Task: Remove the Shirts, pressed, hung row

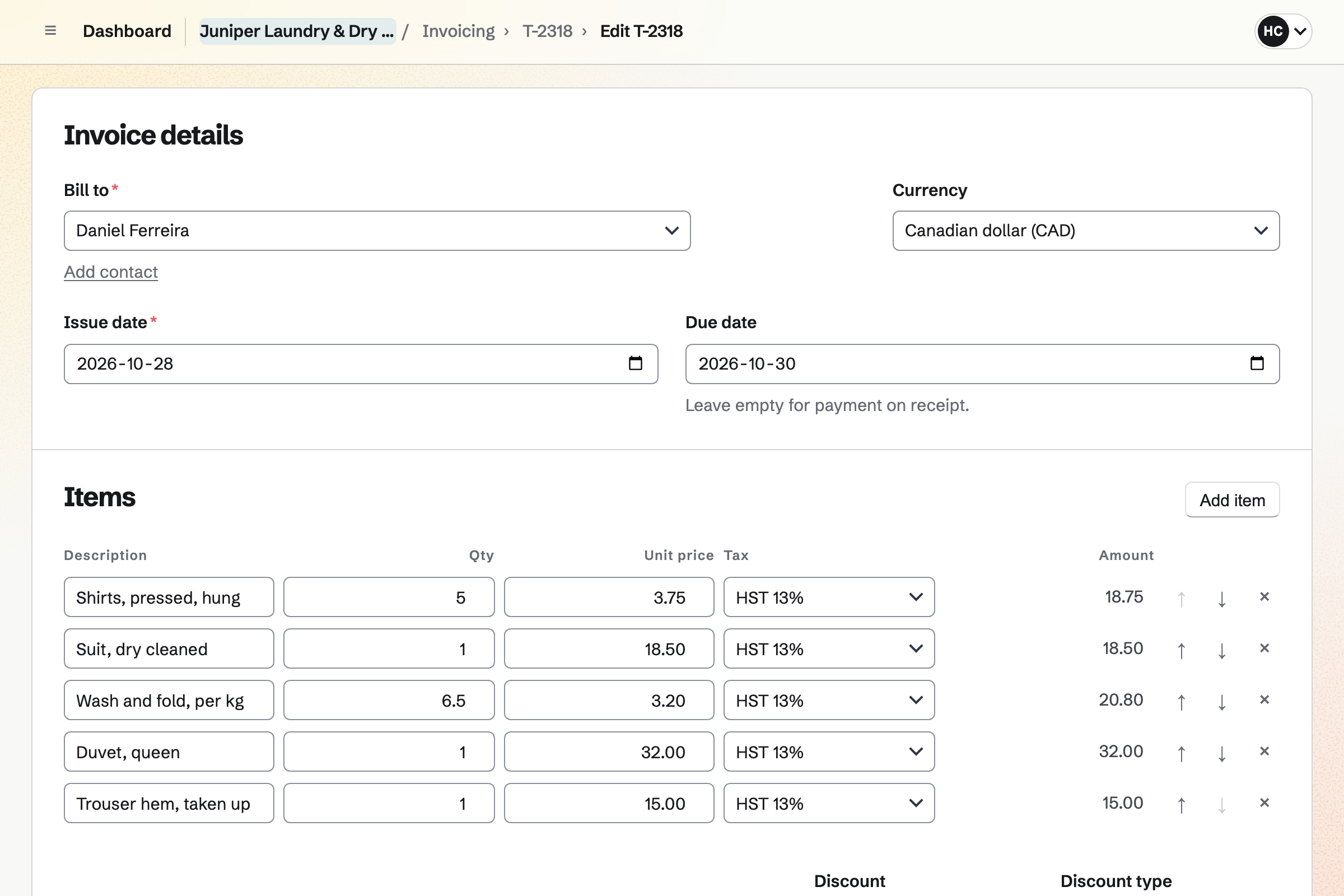Action: (x=1264, y=597)
